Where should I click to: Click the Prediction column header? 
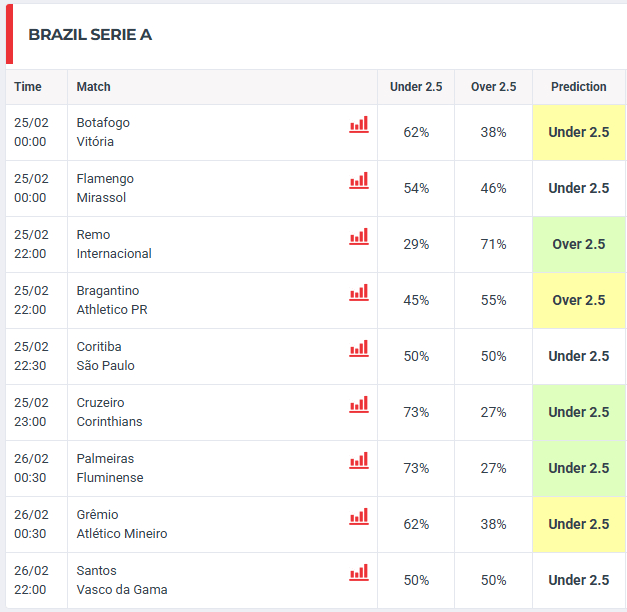tap(579, 87)
